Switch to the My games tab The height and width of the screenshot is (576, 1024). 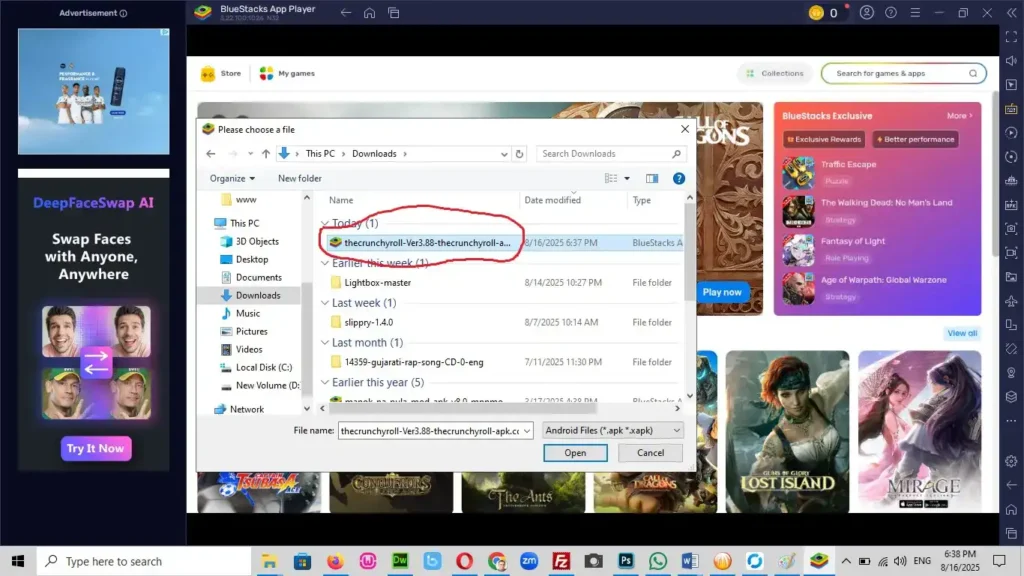pos(287,73)
